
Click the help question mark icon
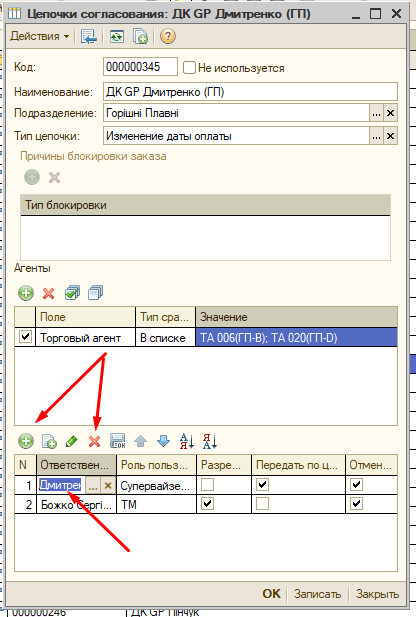[168, 37]
